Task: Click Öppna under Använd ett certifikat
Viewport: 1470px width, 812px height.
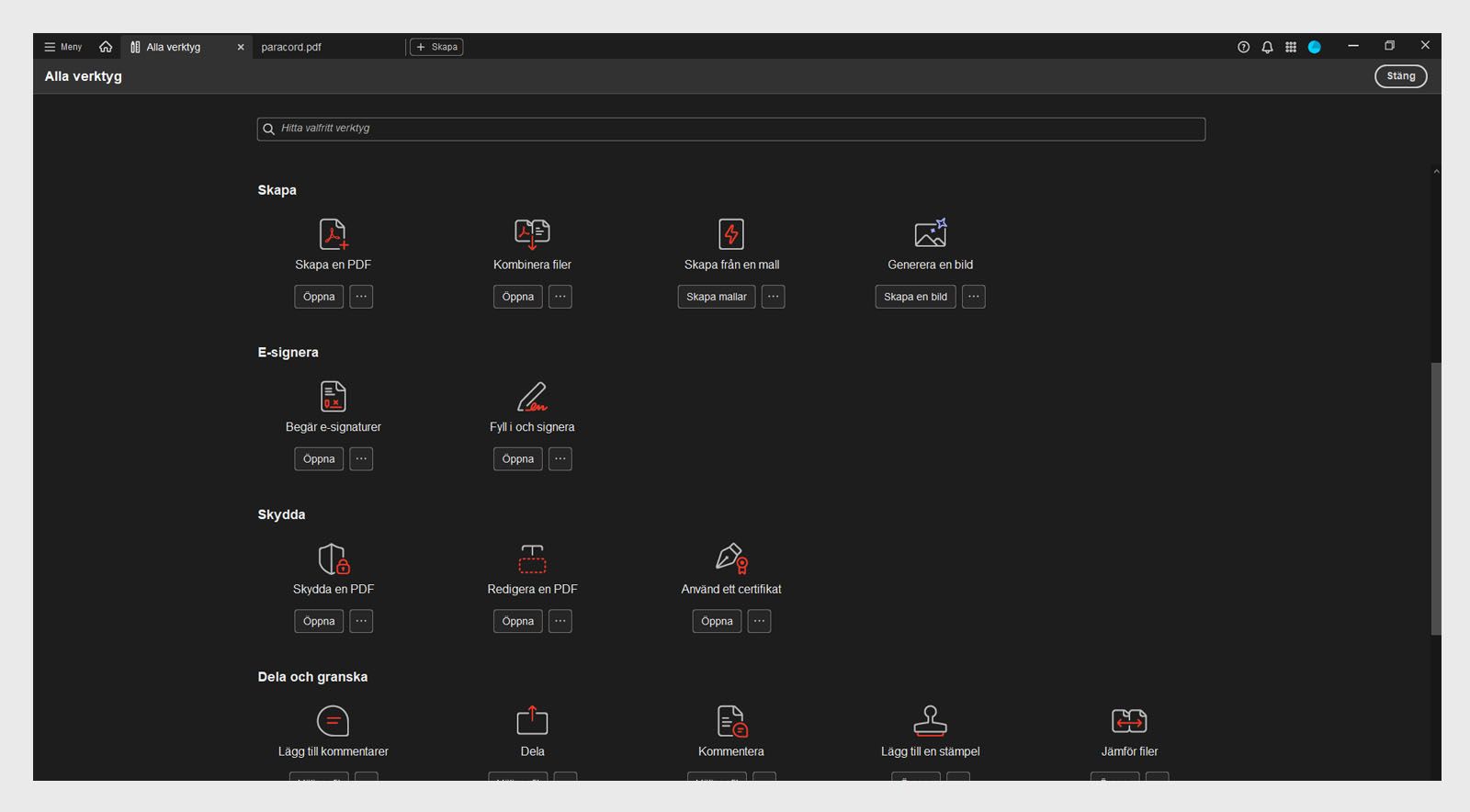Action: [717, 622]
